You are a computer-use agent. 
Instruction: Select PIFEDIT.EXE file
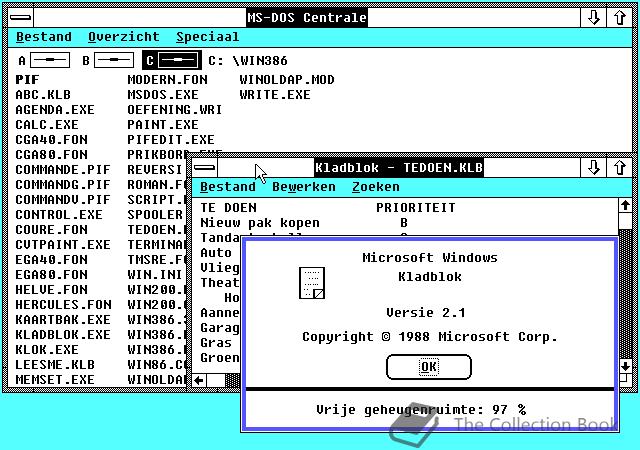(171, 140)
